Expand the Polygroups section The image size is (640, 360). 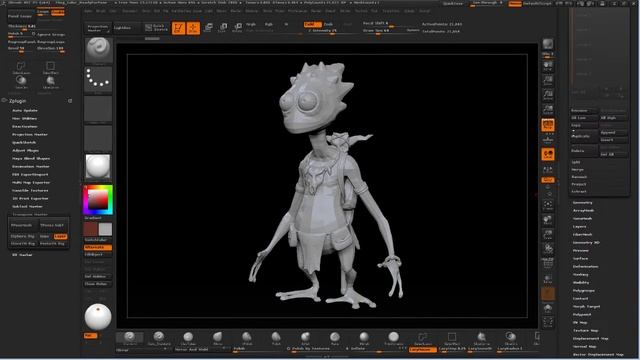pyautogui.click(x=584, y=291)
